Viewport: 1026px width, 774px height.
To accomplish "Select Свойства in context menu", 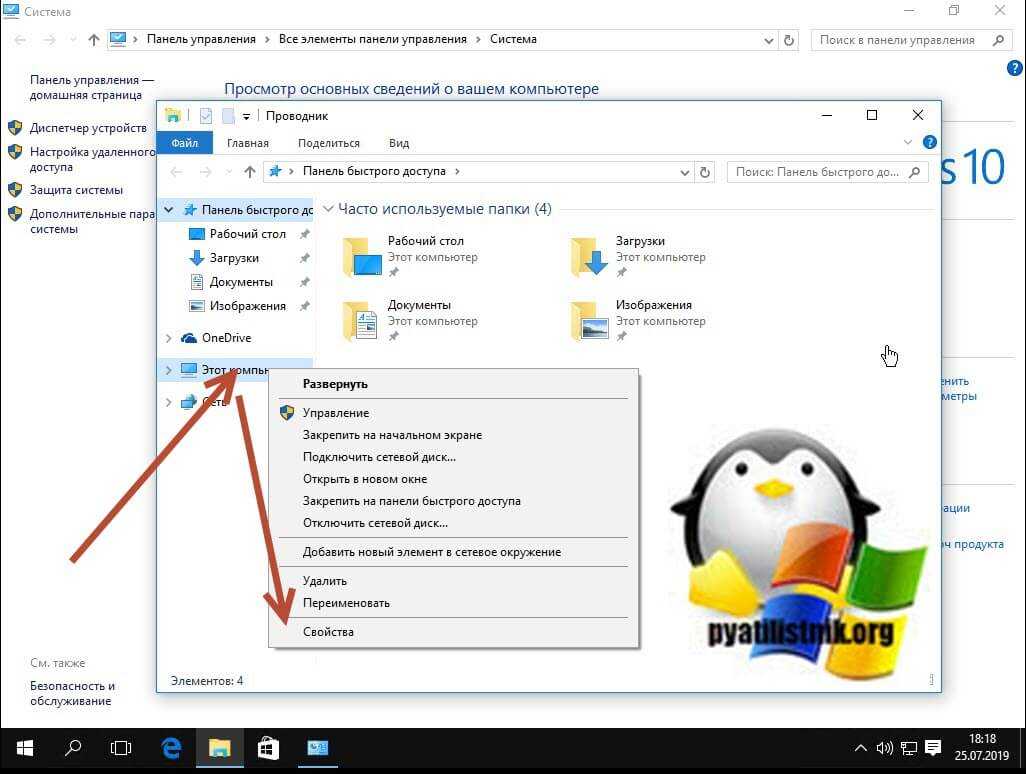I will pyautogui.click(x=328, y=632).
